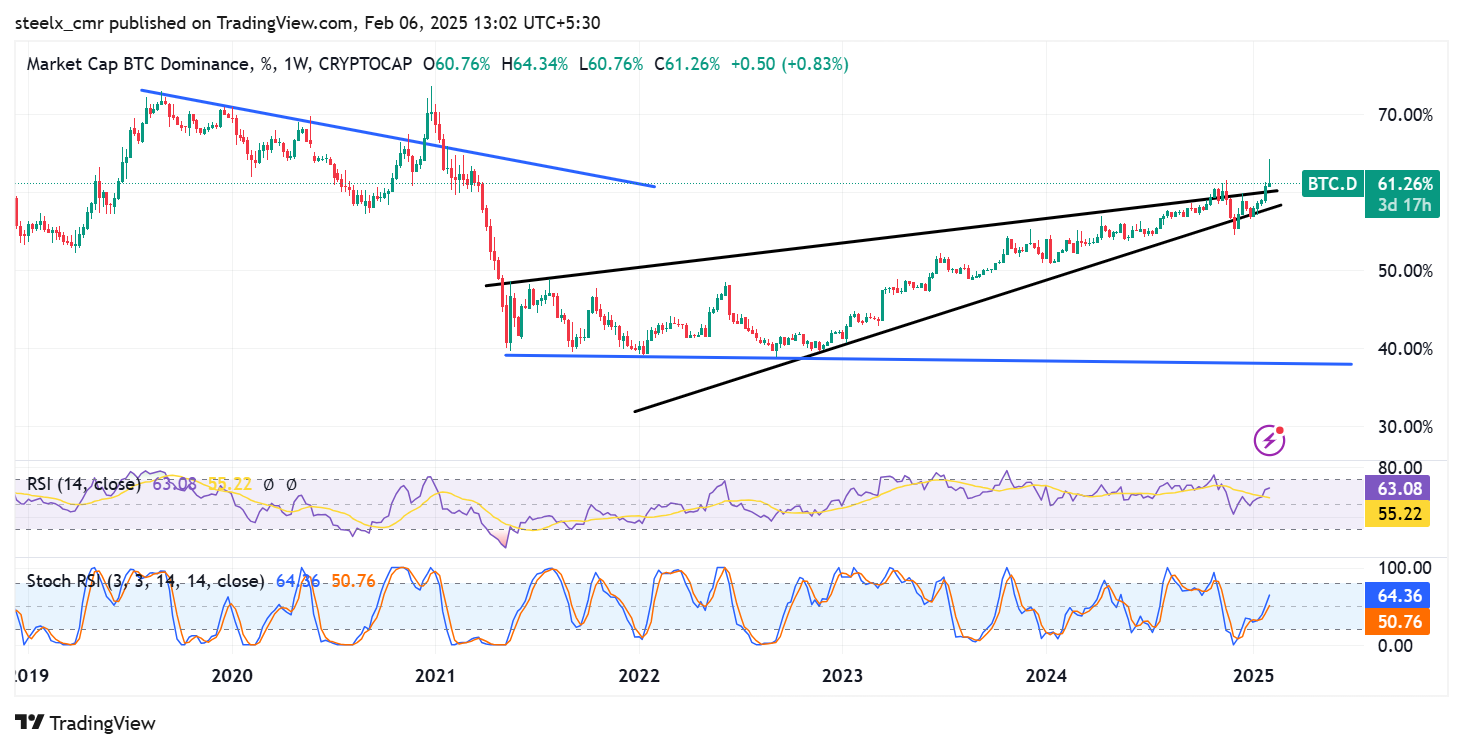Click the 0.00 Stoch RSI axis label
1463x749 pixels.
(1396, 645)
